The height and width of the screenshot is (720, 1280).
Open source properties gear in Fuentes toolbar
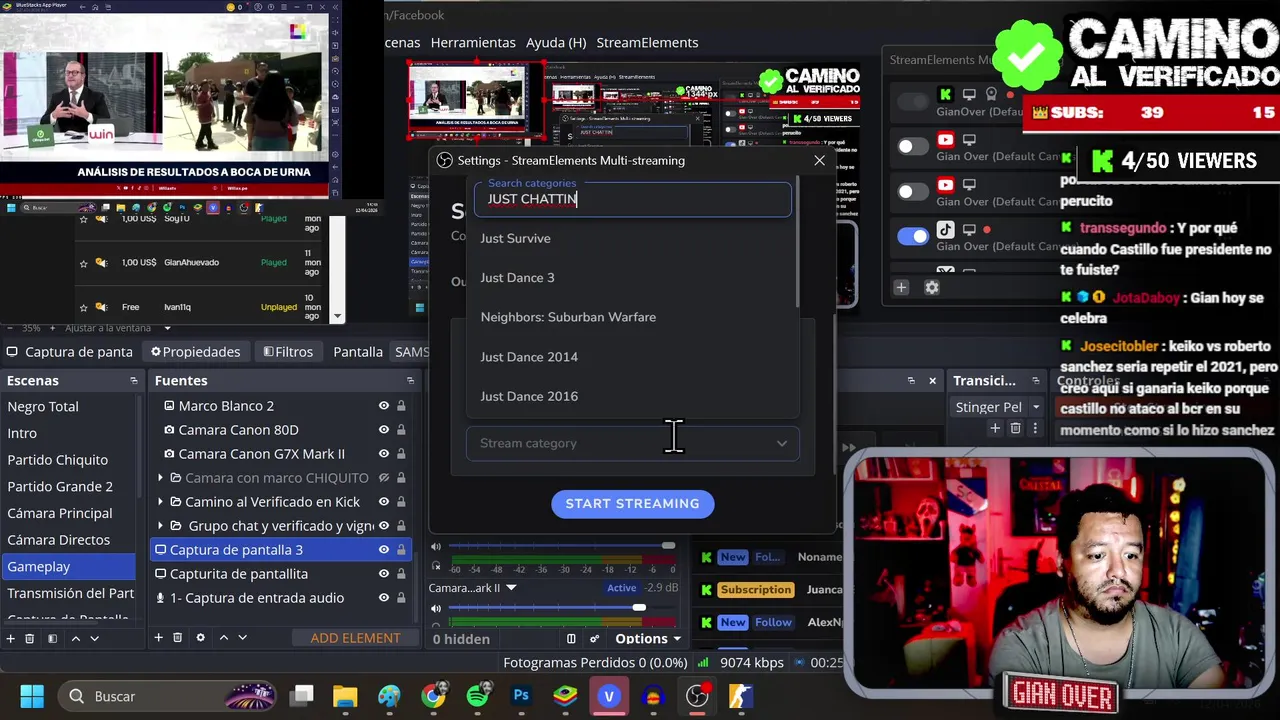200,638
